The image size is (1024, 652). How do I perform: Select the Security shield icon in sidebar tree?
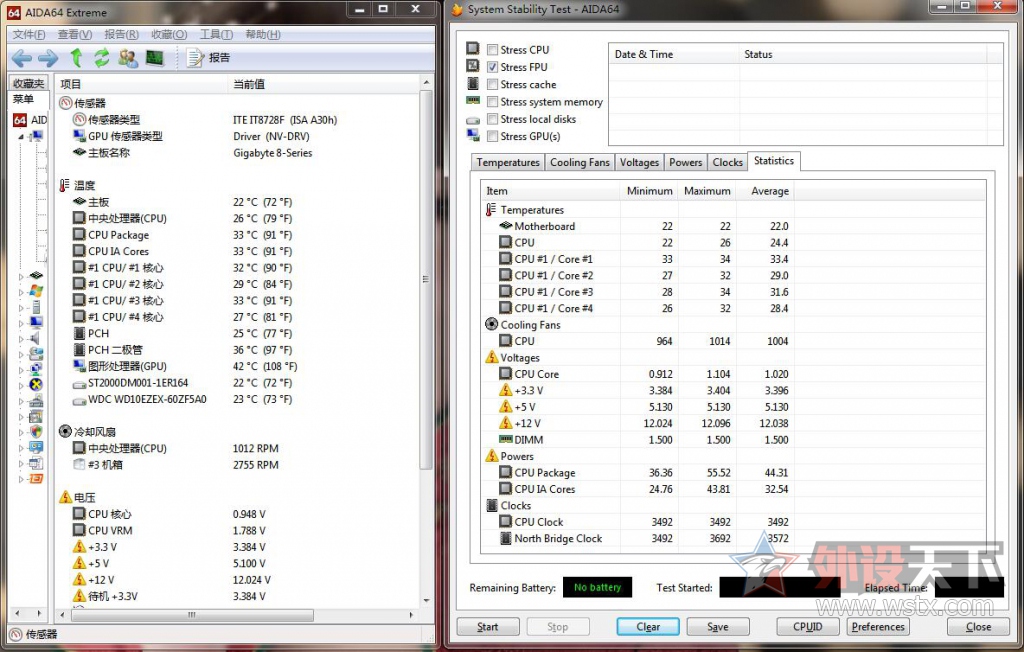[37, 432]
